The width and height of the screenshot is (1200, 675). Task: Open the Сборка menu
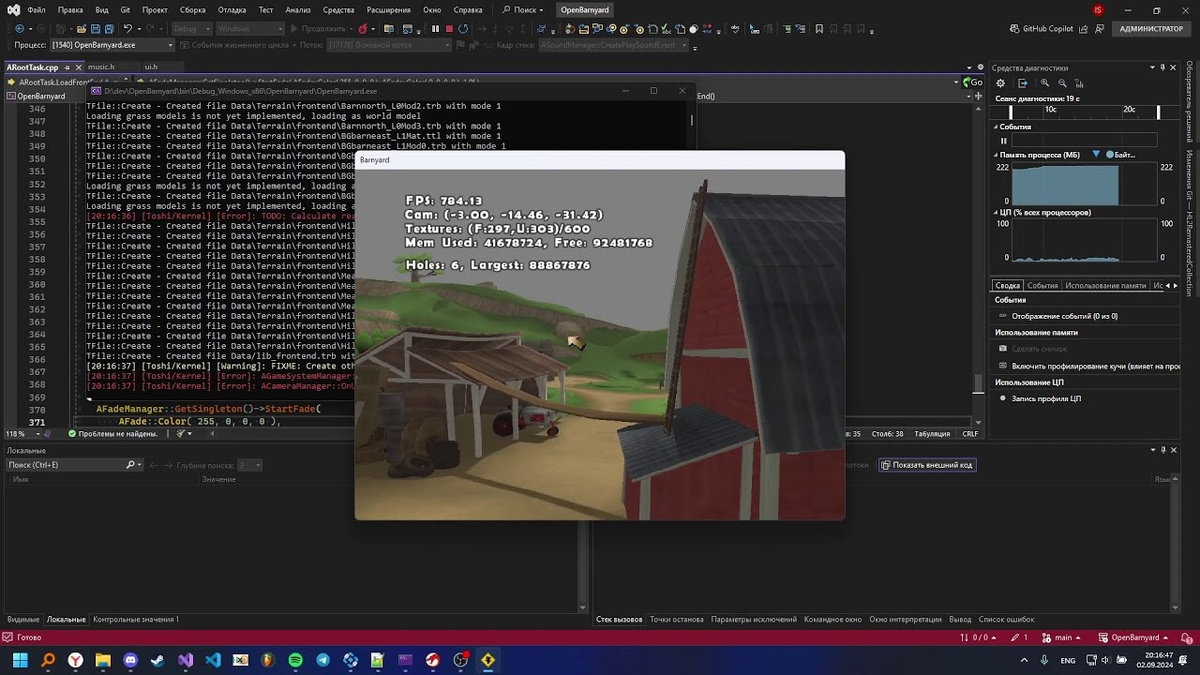point(193,10)
